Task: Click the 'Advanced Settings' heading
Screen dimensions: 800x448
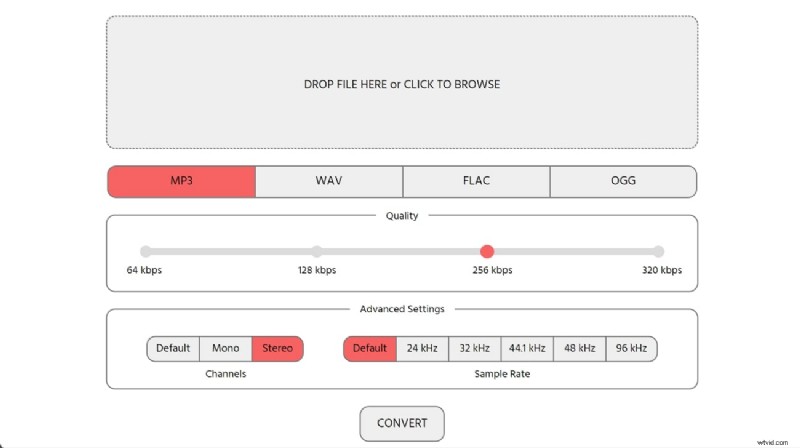Action: point(402,309)
